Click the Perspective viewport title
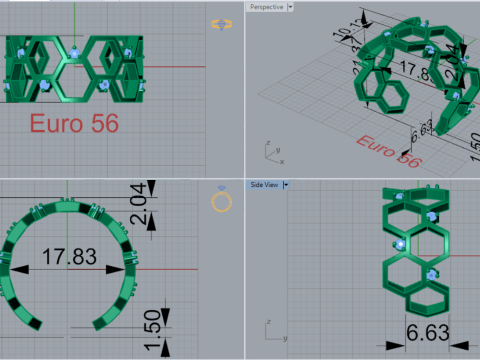Image resolution: width=480 pixels, height=360 pixels. [266, 7]
